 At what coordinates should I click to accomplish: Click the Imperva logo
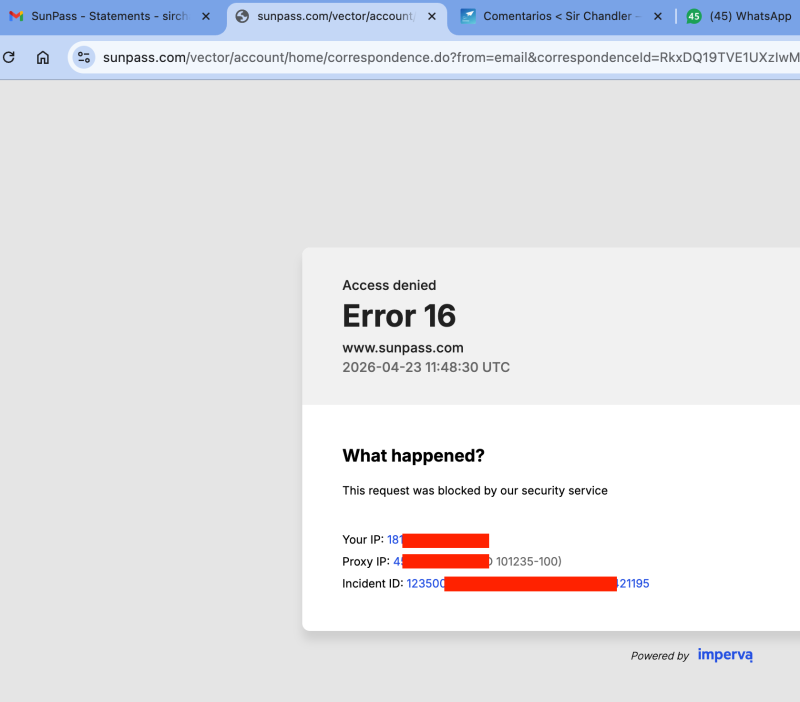(725, 655)
